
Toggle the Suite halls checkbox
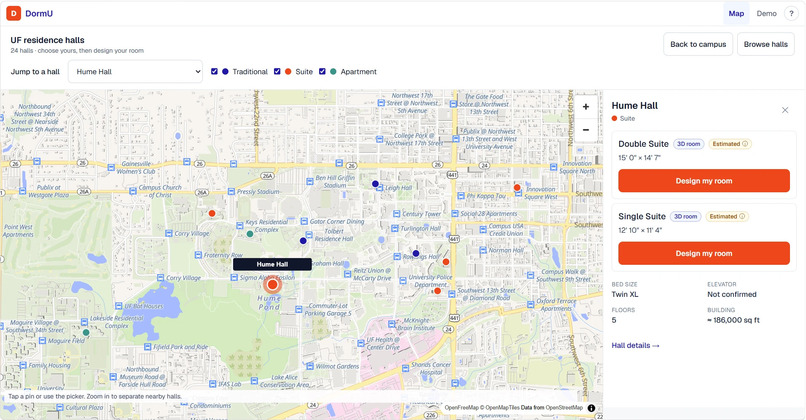277,71
